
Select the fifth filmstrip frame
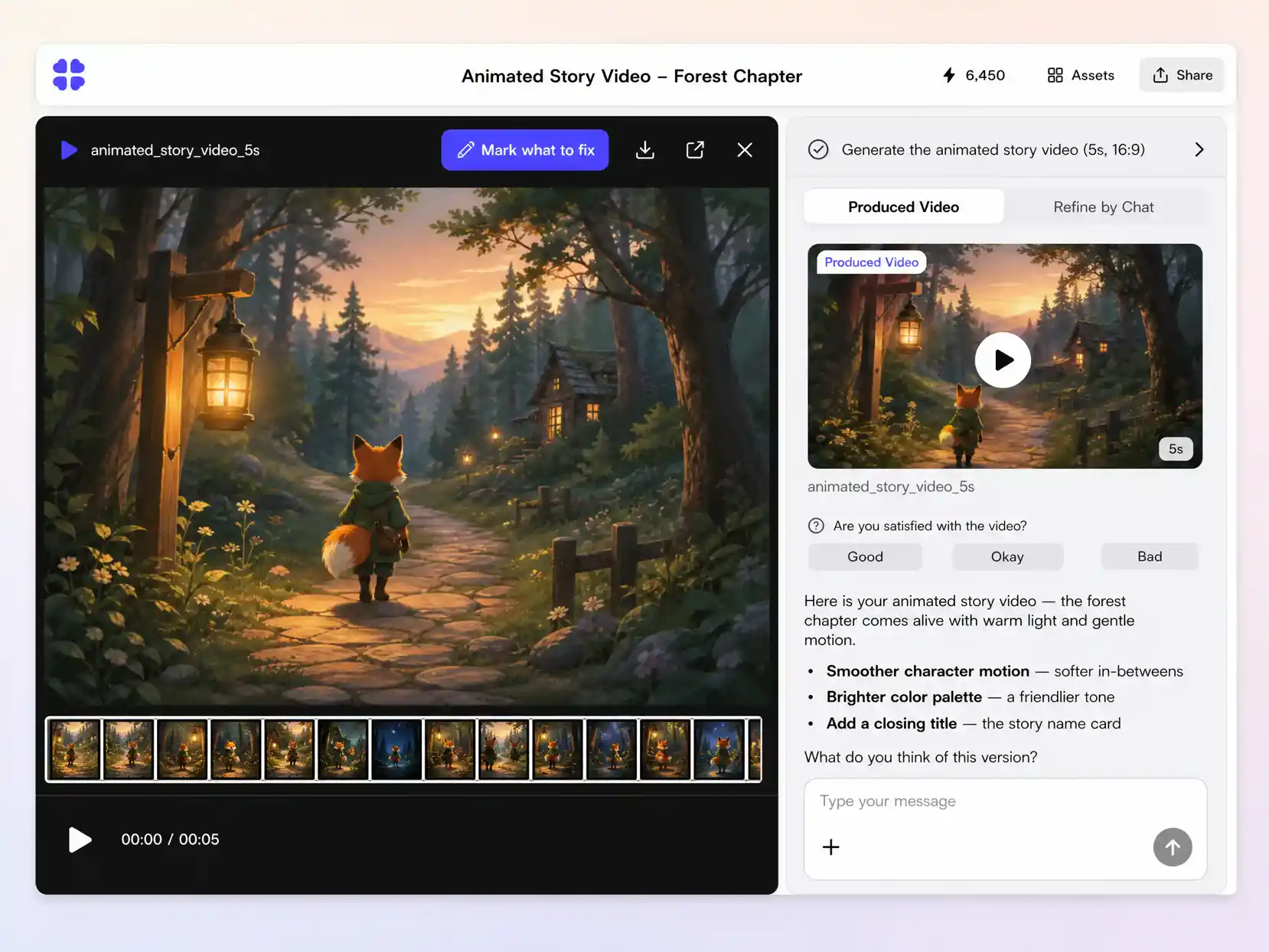(x=289, y=749)
